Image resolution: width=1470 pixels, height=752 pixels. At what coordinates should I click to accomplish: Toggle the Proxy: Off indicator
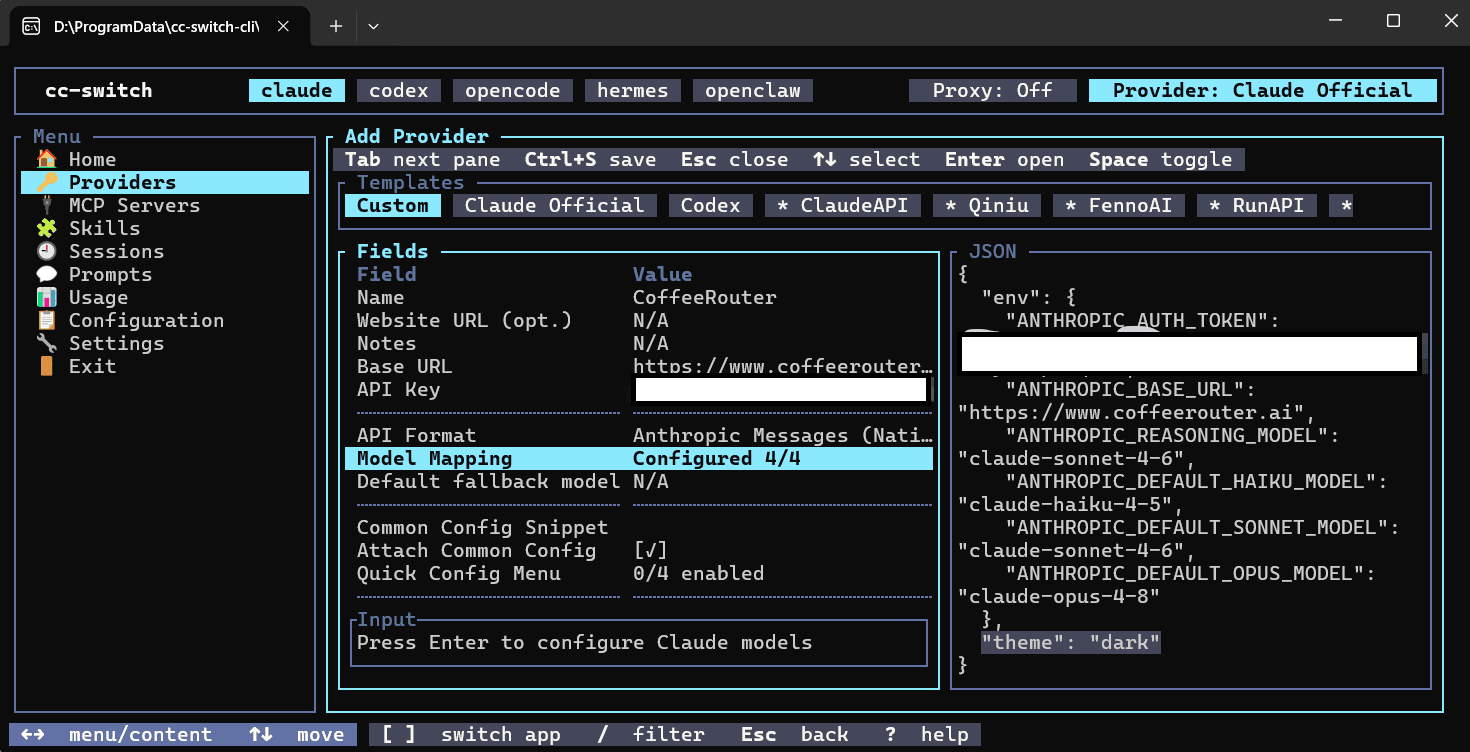(993, 90)
